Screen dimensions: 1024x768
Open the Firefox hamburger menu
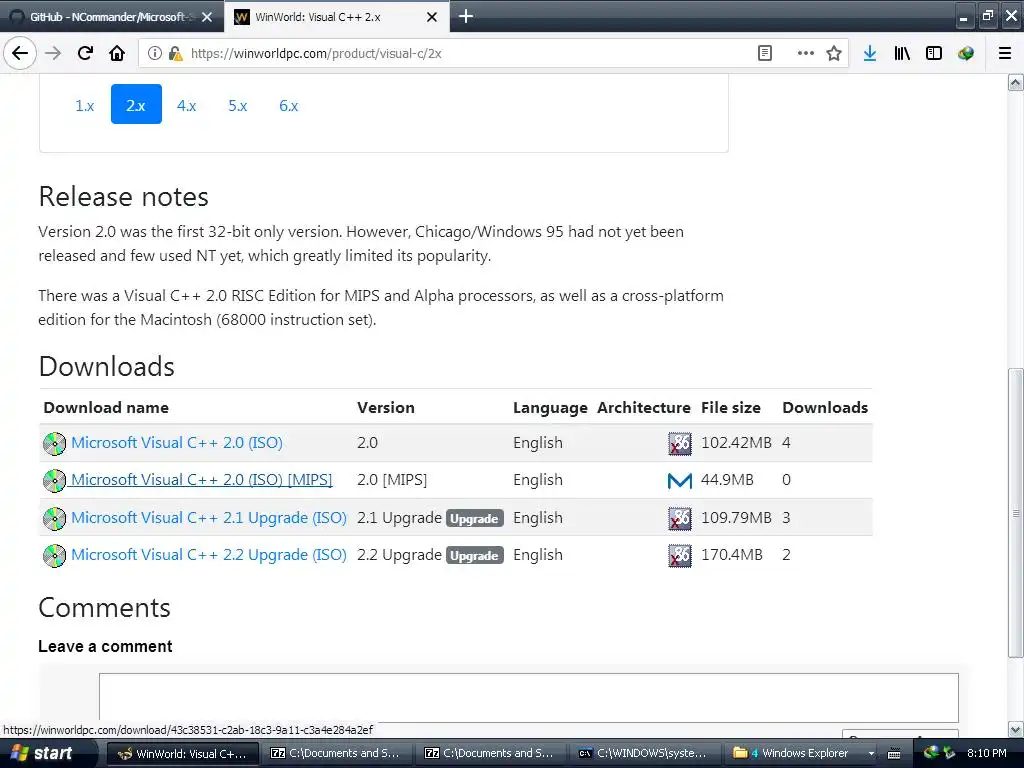point(1005,54)
